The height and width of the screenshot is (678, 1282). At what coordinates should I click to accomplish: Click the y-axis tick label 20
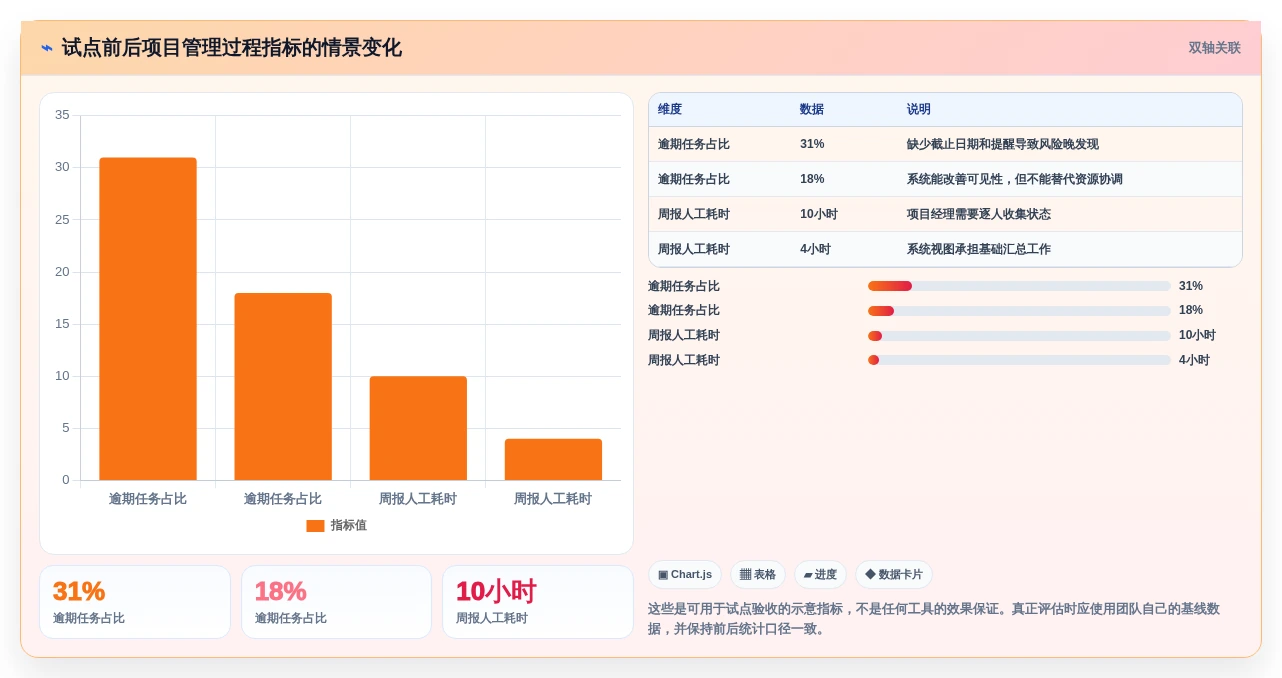[62, 272]
